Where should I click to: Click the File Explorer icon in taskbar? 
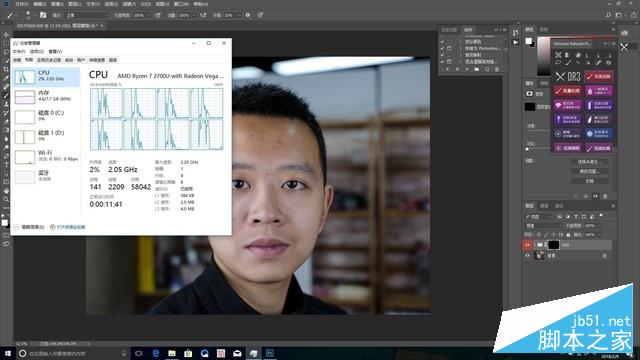pyautogui.click(x=172, y=353)
